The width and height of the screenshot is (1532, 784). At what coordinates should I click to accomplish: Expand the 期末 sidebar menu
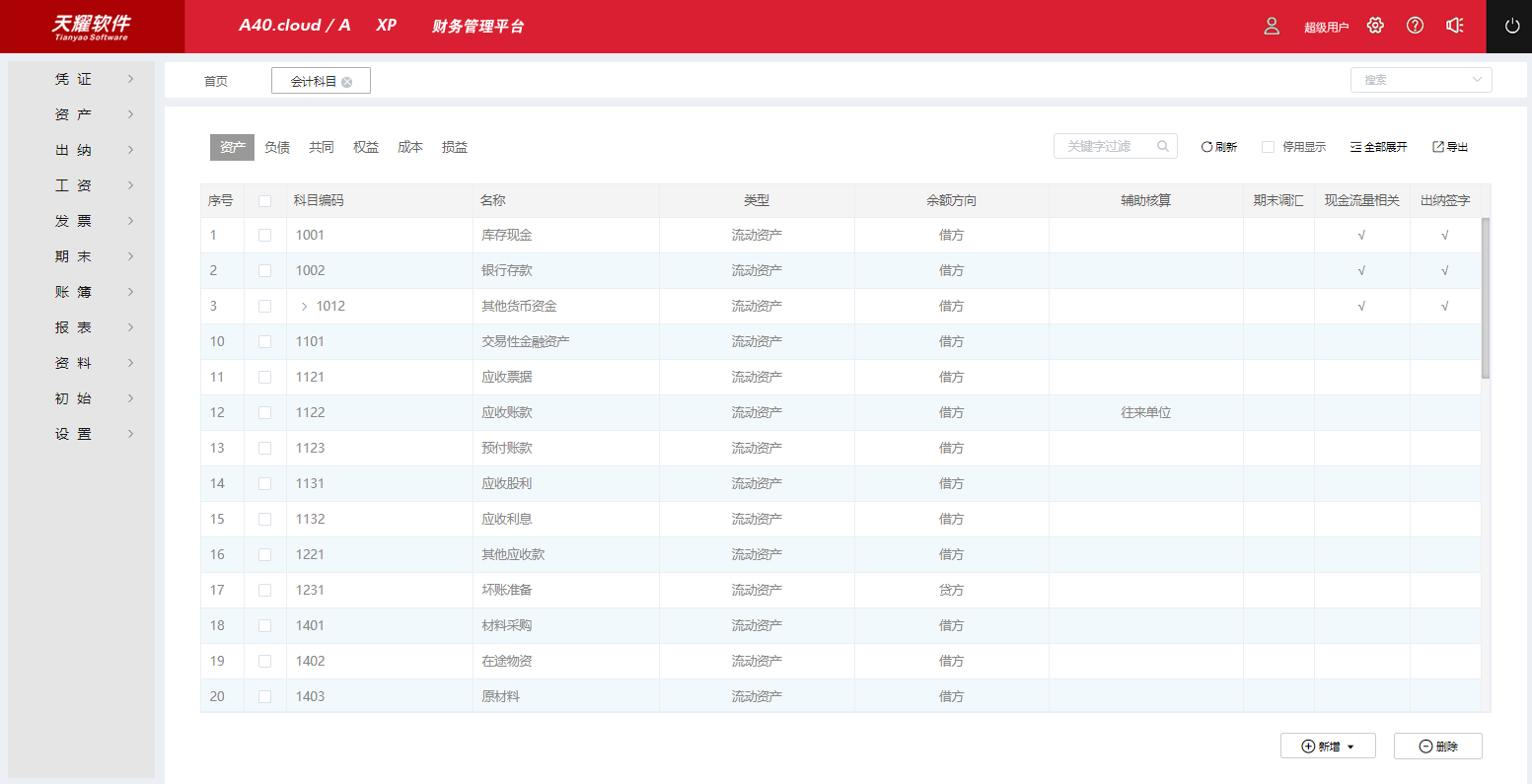[82, 256]
